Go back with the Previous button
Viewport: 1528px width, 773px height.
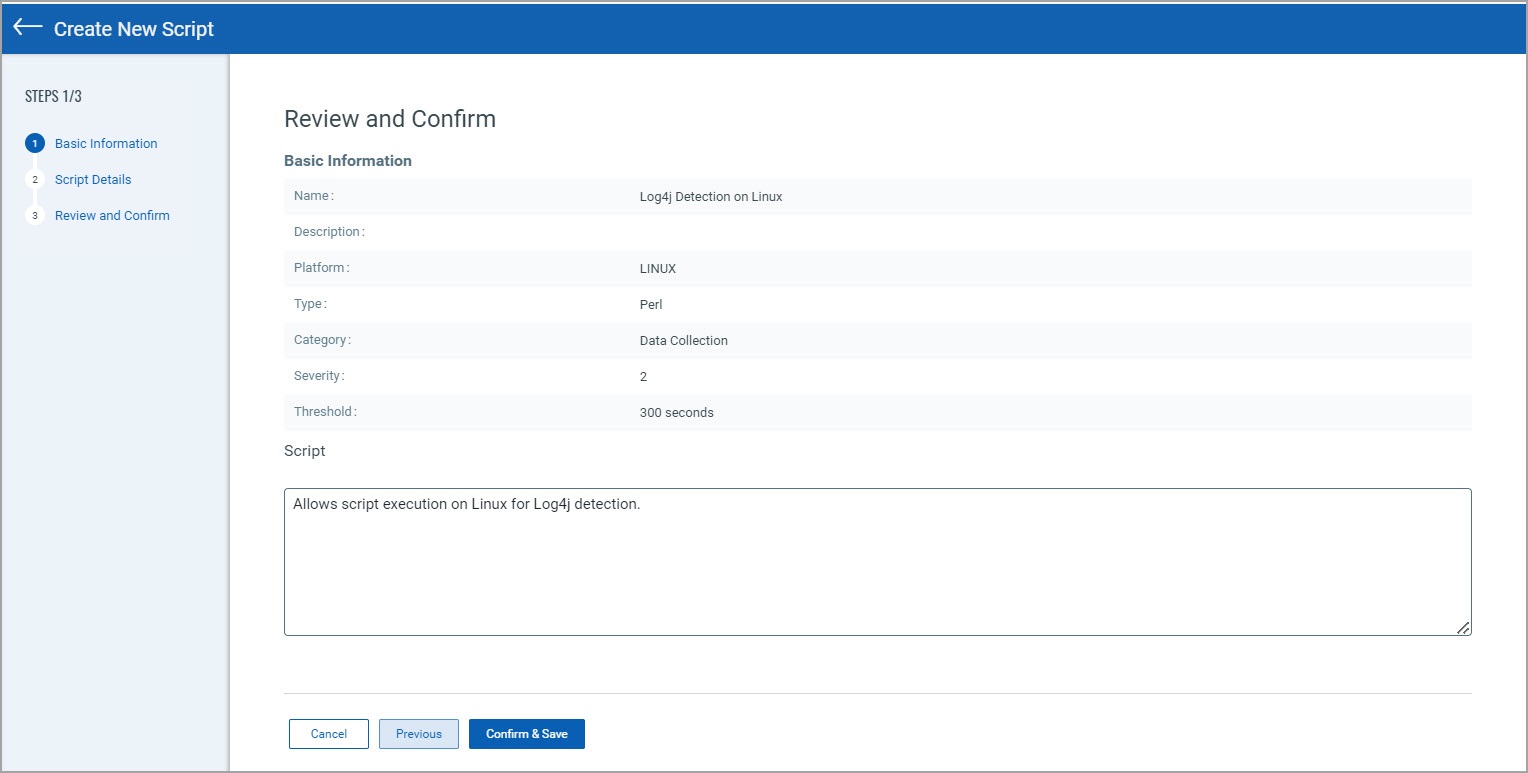[418, 734]
